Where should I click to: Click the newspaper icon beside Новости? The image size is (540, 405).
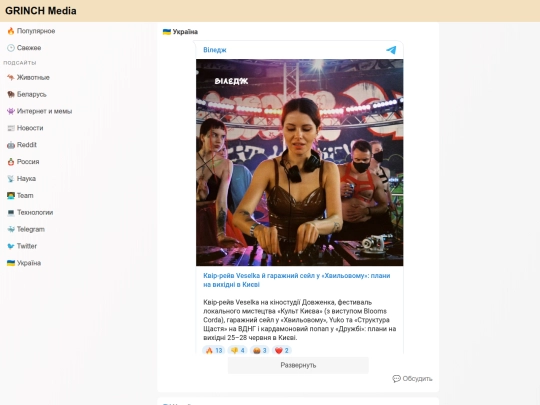11,128
